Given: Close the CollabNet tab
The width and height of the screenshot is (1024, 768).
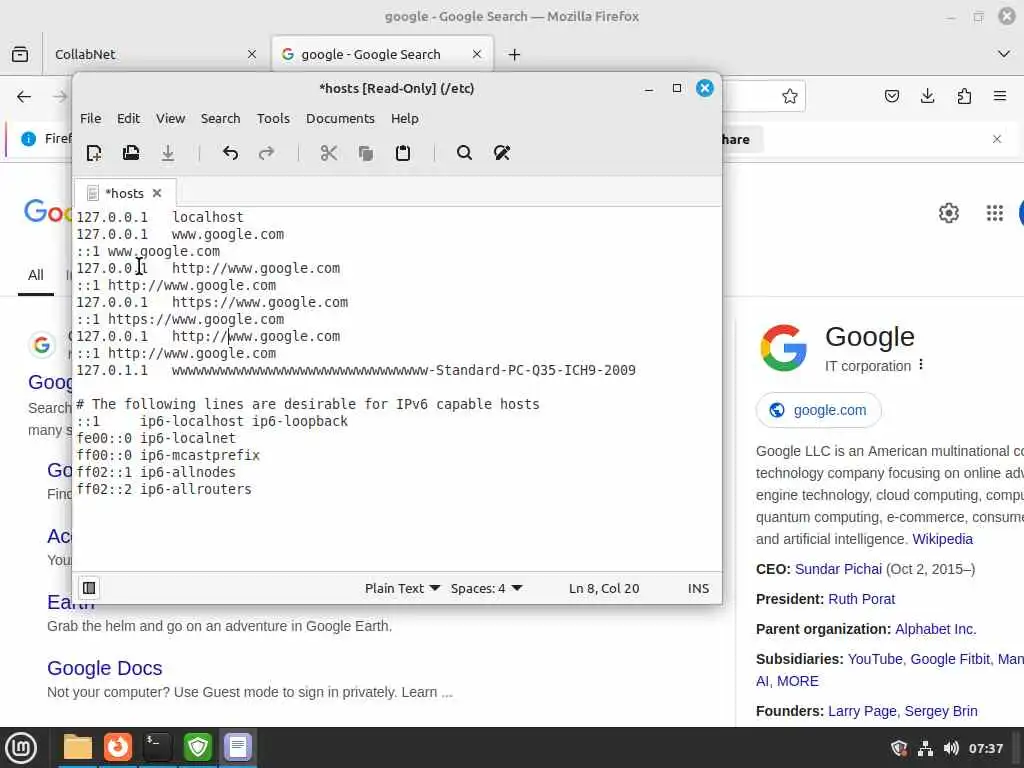Looking at the screenshot, I should click(x=252, y=54).
